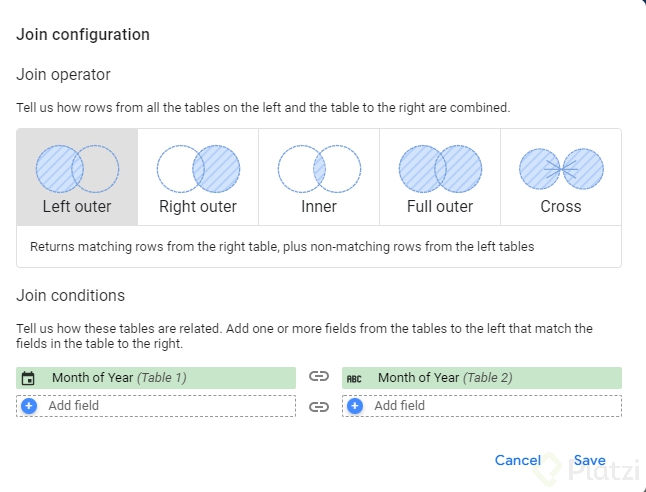
Task: Switch join operator to Inner label
Action: point(319,207)
